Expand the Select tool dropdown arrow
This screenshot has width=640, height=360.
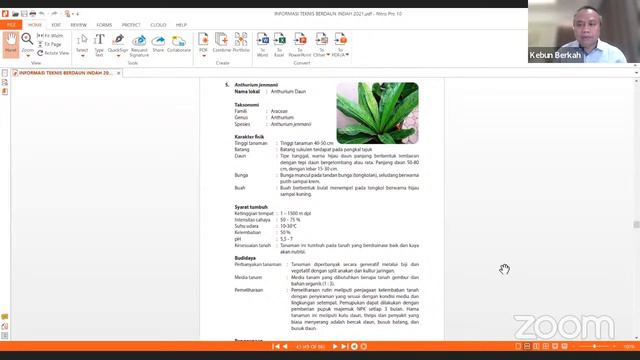(82, 56)
